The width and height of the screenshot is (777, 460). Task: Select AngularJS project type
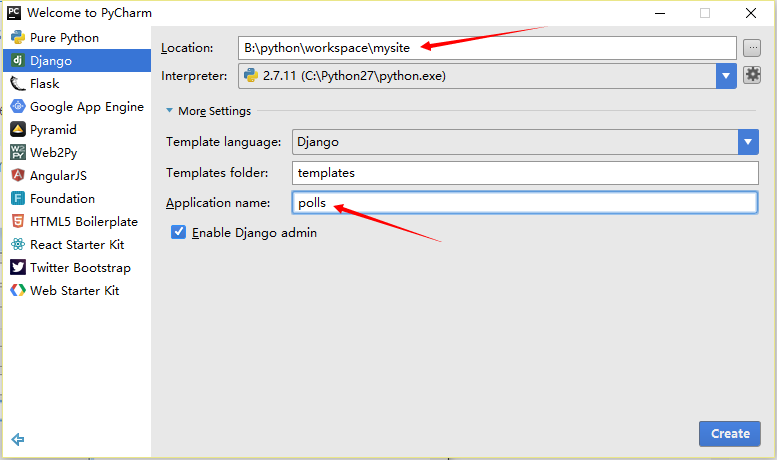pyautogui.click(x=77, y=175)
